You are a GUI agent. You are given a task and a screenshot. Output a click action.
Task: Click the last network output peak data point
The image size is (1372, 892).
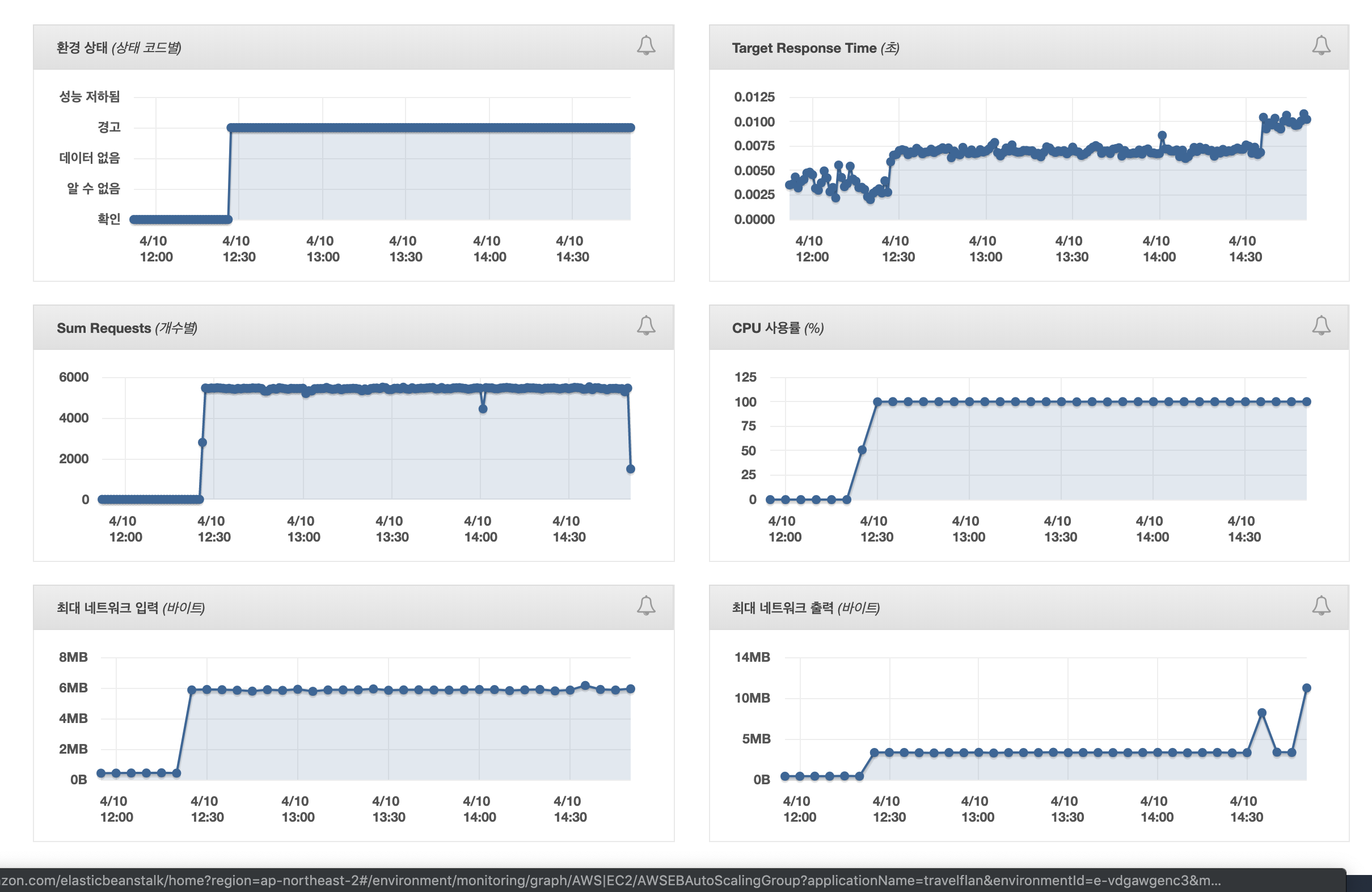[x=1306, y=688]
